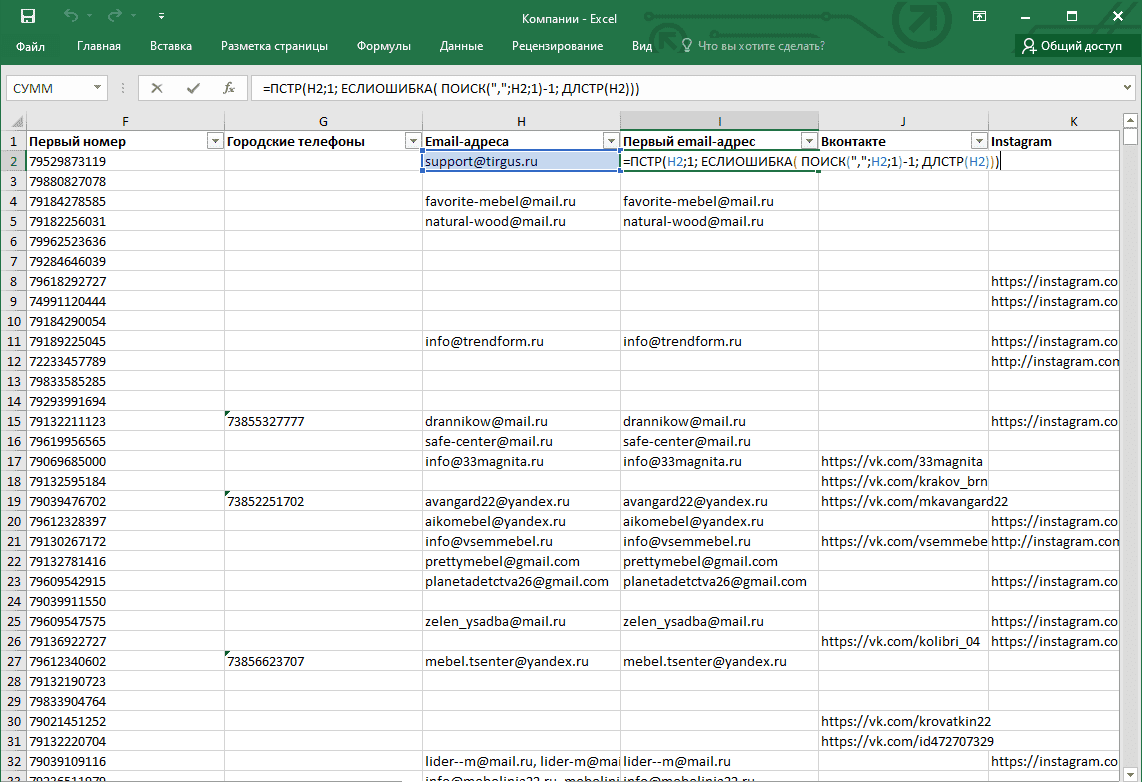The height and width of the screenshot is (782, 1142).
Task: Select row 27 header
Action: click(14, 662)
